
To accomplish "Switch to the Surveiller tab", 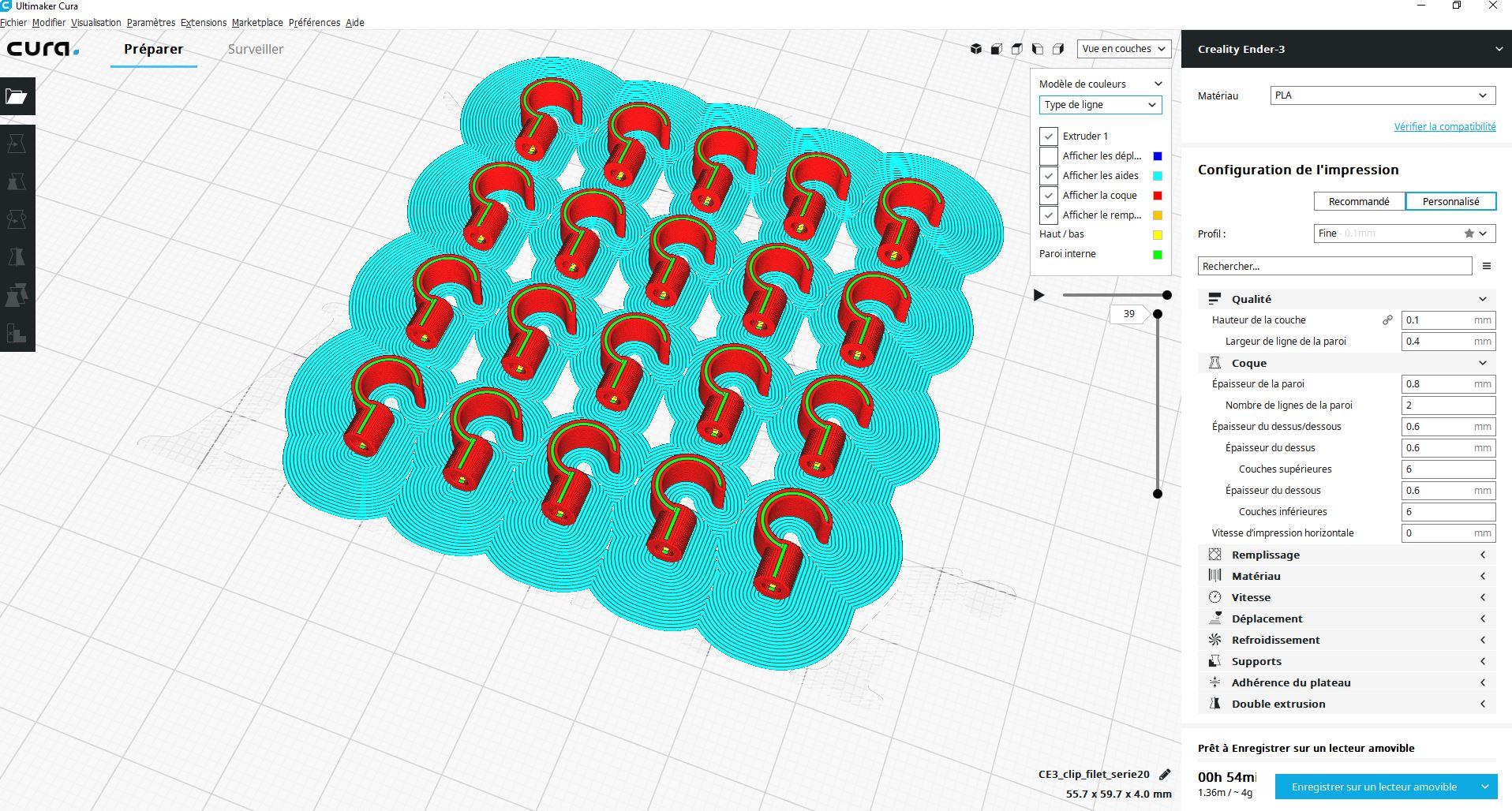I will [256, 49].
